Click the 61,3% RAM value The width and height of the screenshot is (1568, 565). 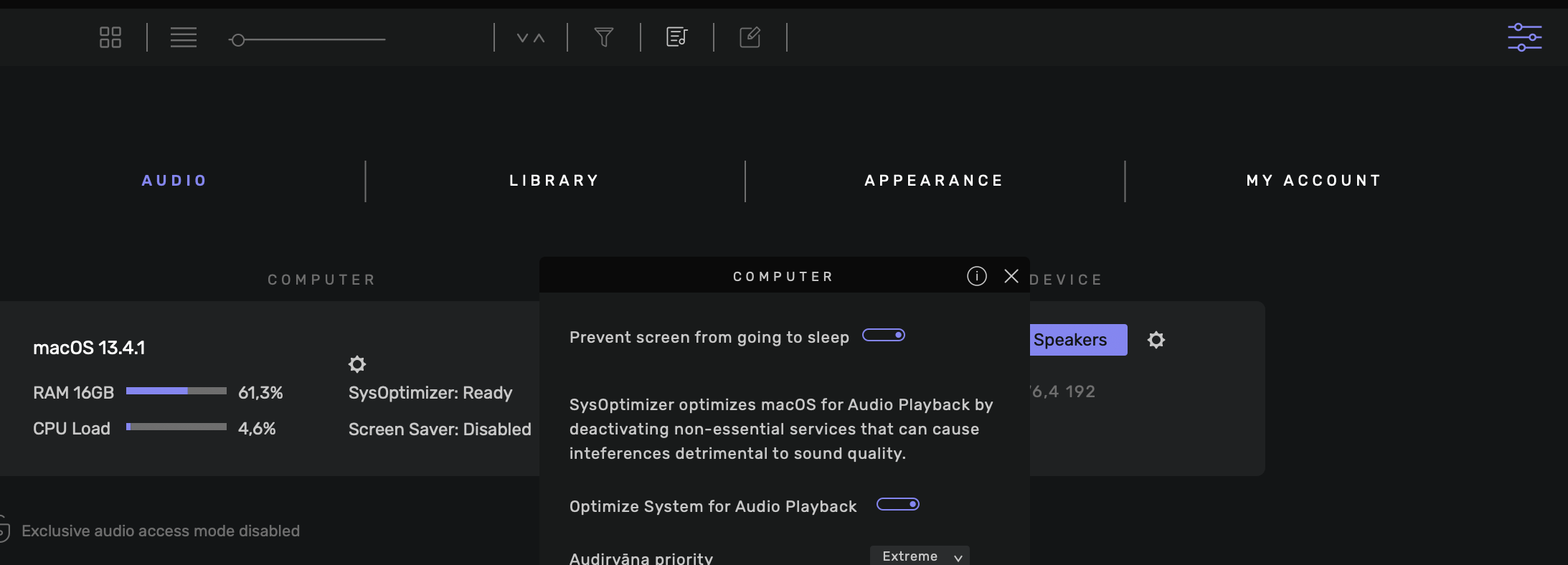tap(260, 393)
